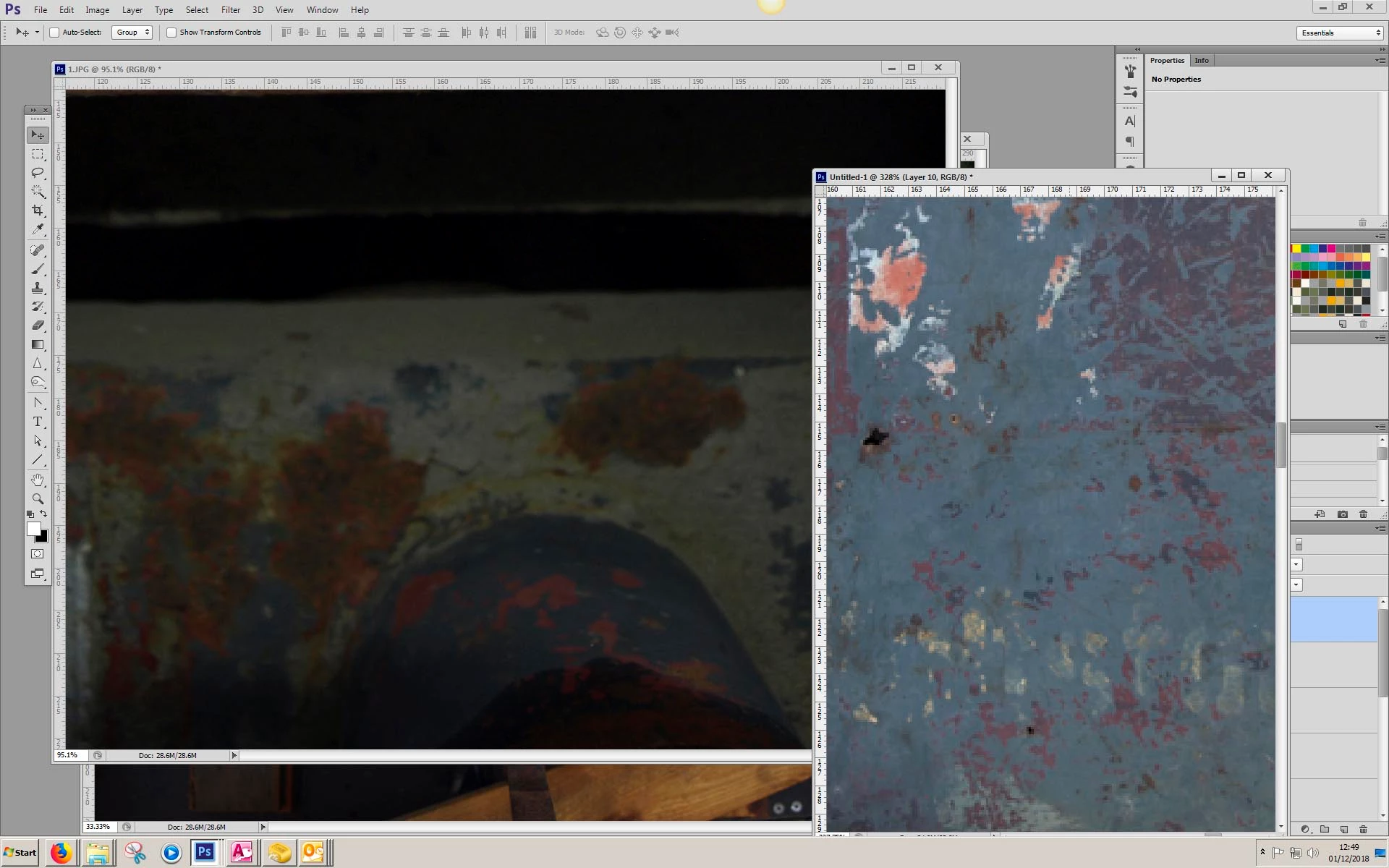The height and width of the screenshot is (868, 1389).
Task: Select the Hand tool
Action: tap(38, 480)
